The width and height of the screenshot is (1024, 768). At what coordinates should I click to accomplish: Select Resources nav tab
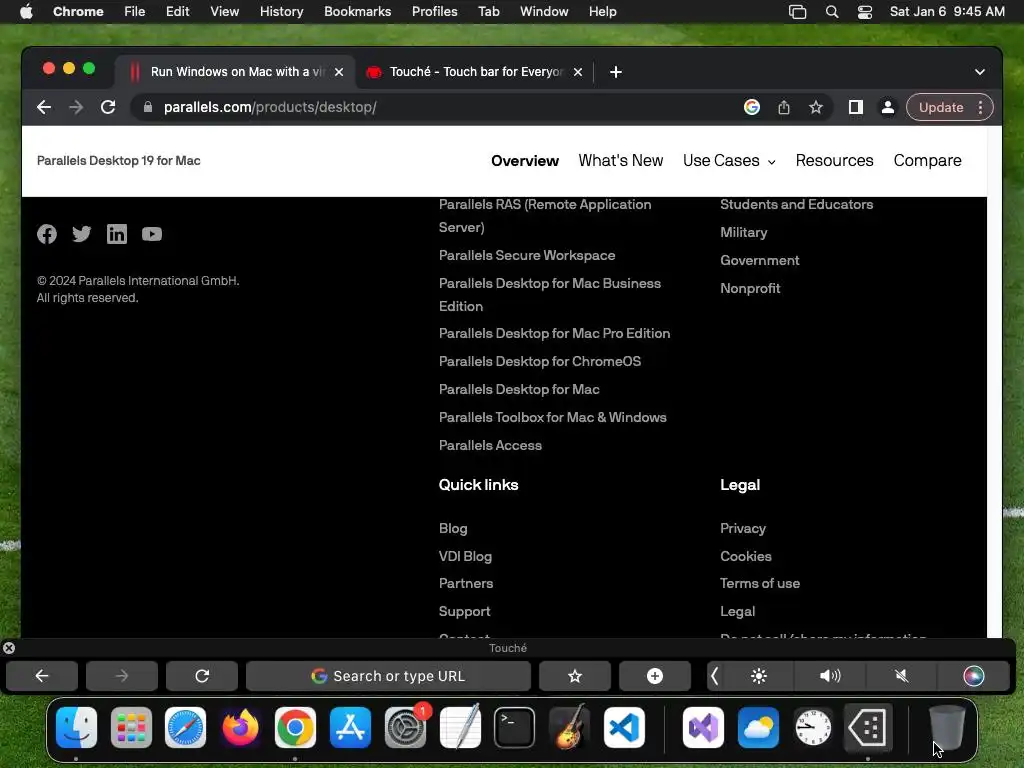click(x=834, y=161)
